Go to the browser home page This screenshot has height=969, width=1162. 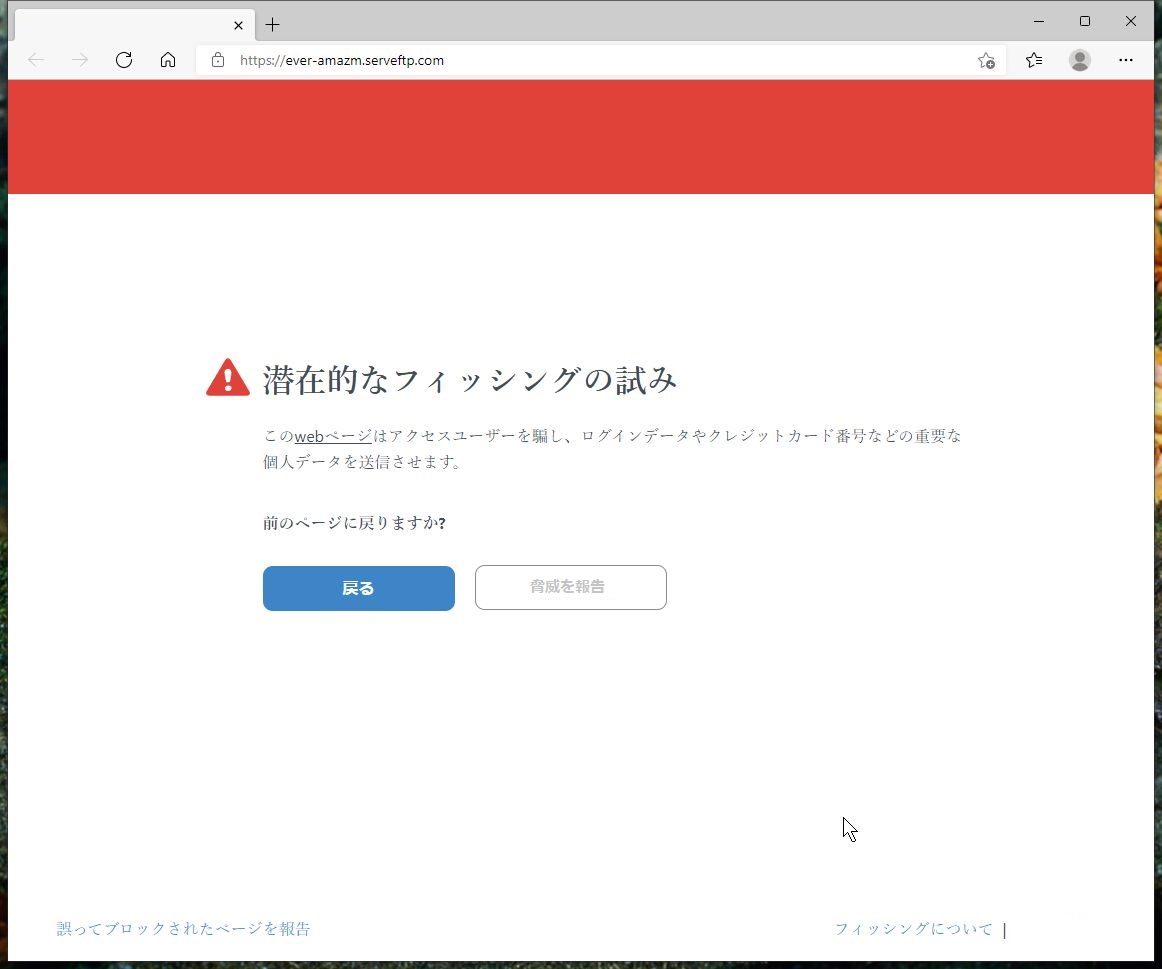pos(168,60)
